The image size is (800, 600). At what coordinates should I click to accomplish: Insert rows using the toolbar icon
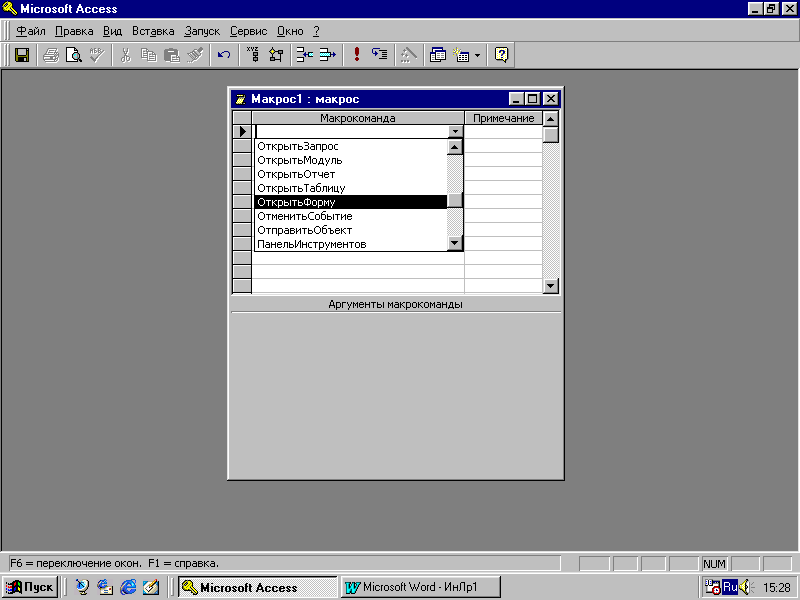click(305, 55)
